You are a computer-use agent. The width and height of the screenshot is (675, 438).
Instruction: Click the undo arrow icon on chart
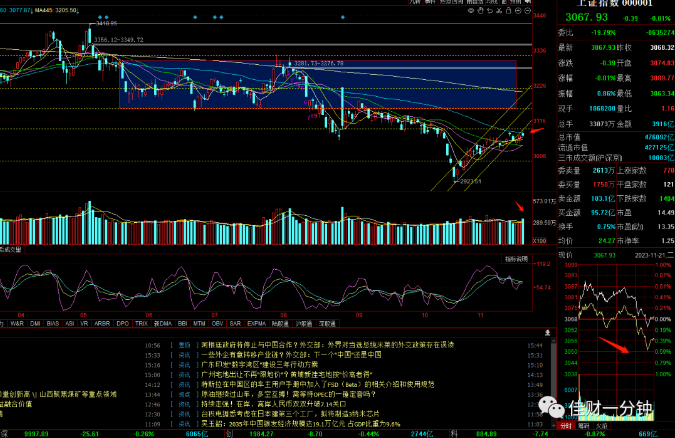click(x=490, y=11)
